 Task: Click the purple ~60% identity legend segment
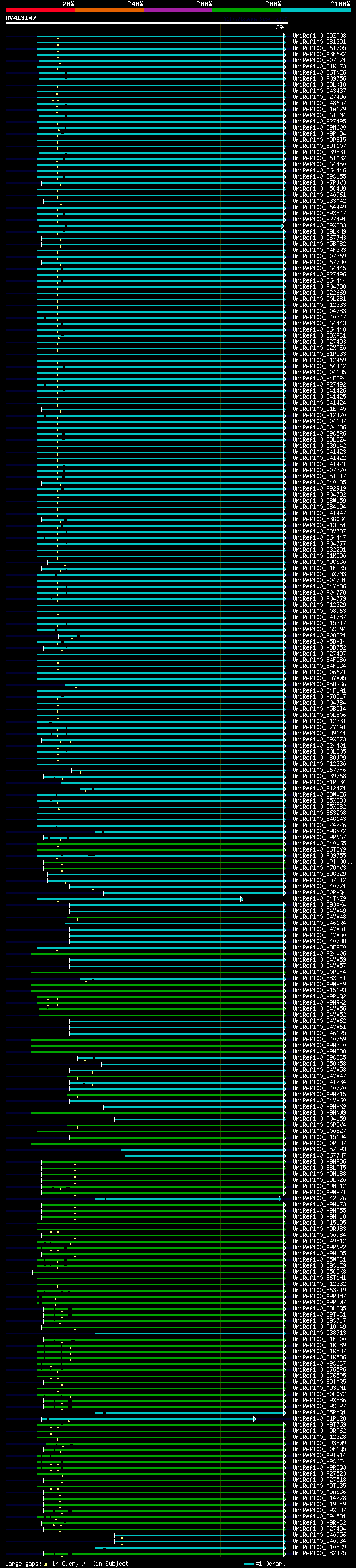(x=177, y=10)
